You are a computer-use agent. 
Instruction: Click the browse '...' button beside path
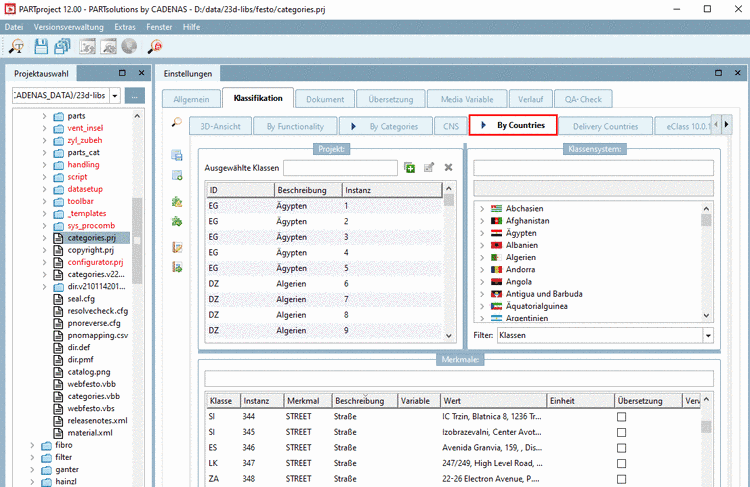(136, 96)
